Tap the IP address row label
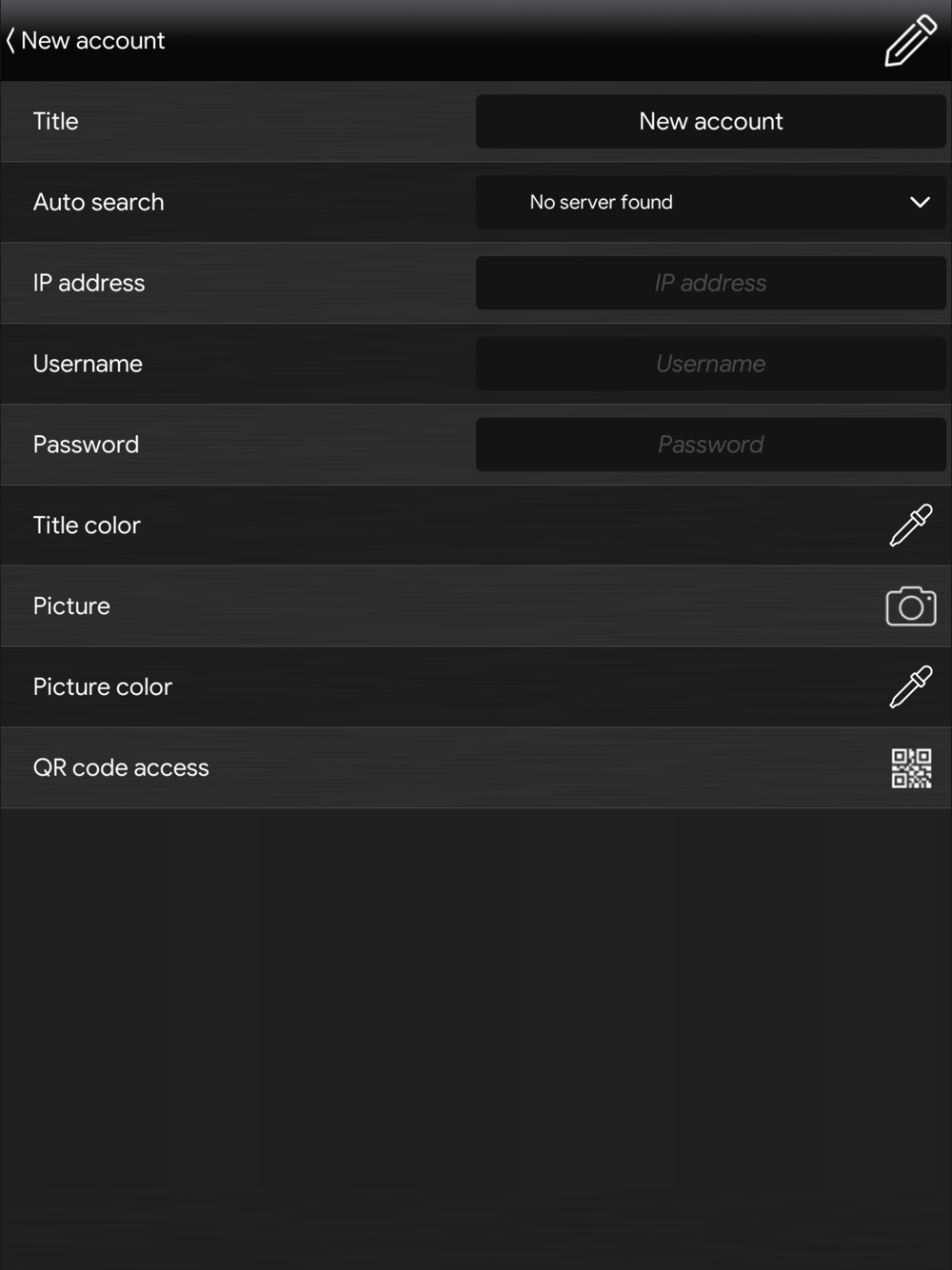Screen dimensions: 952x1270 pos(89,283)
